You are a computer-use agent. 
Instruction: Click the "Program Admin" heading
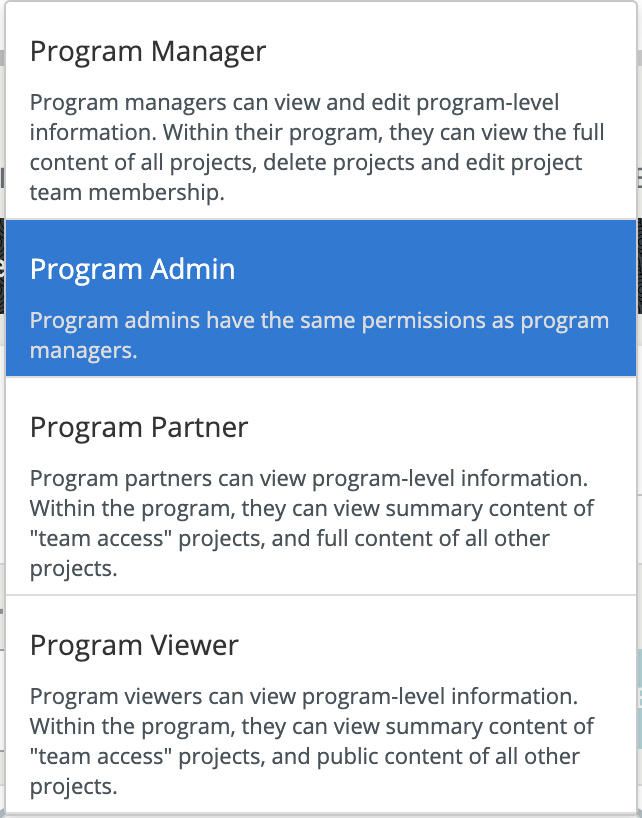(x=133, y=269)
